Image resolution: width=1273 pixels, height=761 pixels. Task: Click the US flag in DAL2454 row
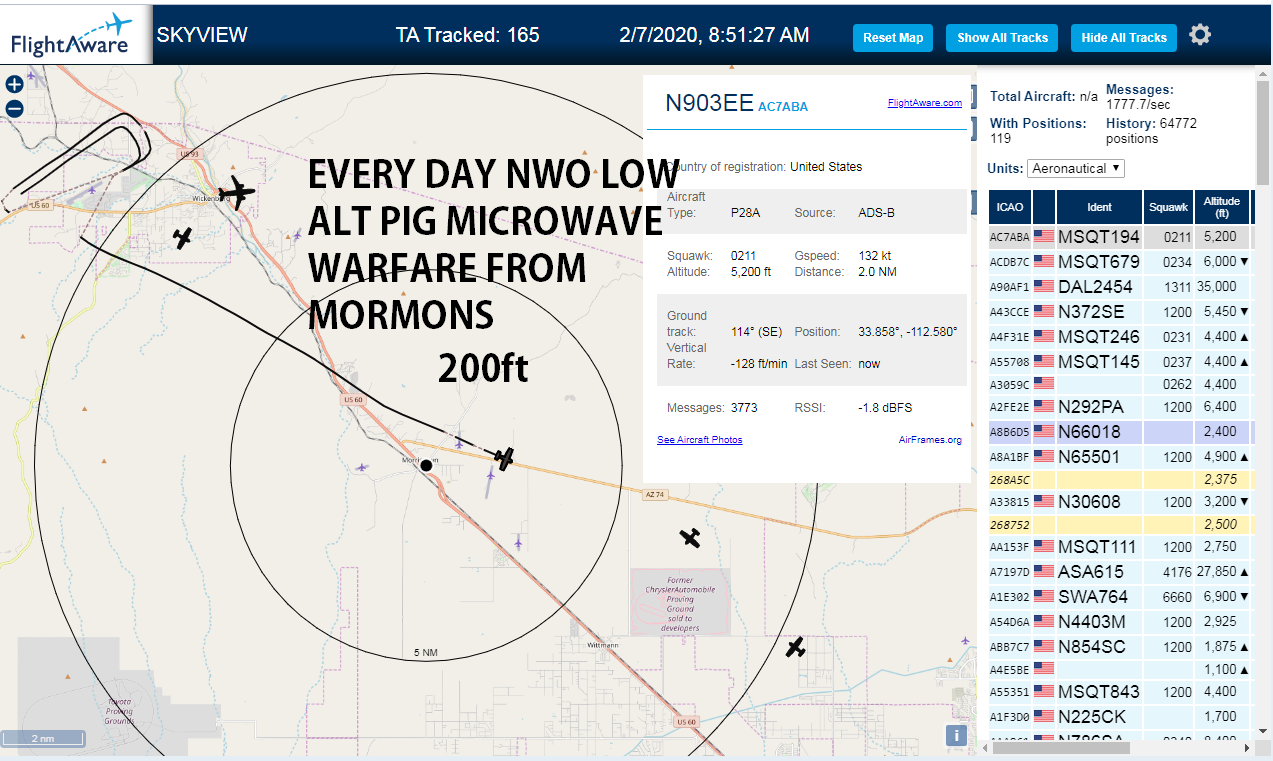[1044, 287]
